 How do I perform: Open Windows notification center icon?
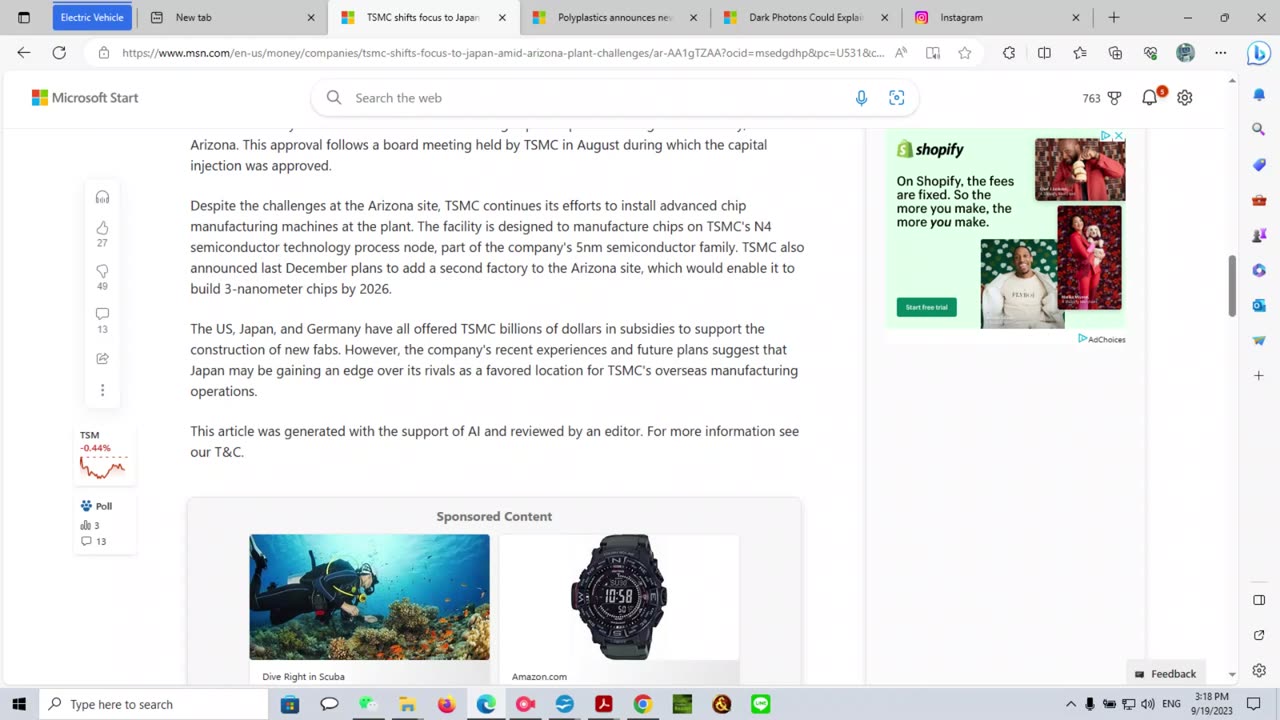point(1254,704)
